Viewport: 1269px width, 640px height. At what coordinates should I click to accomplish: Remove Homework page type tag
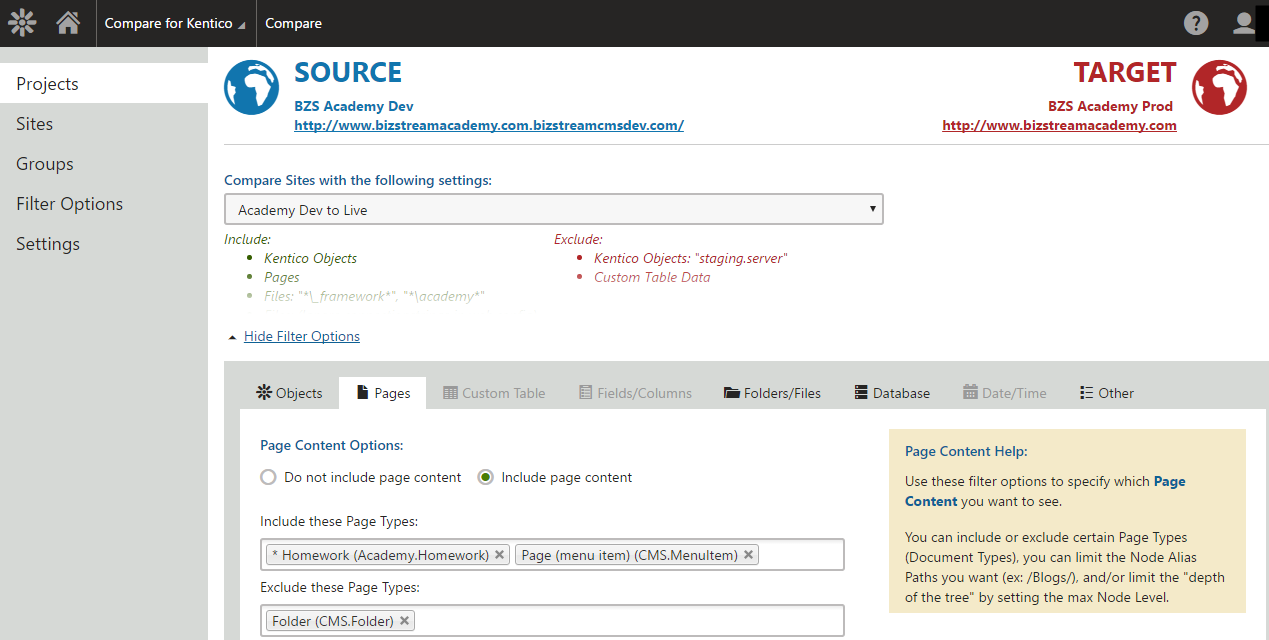pos(500,555)
